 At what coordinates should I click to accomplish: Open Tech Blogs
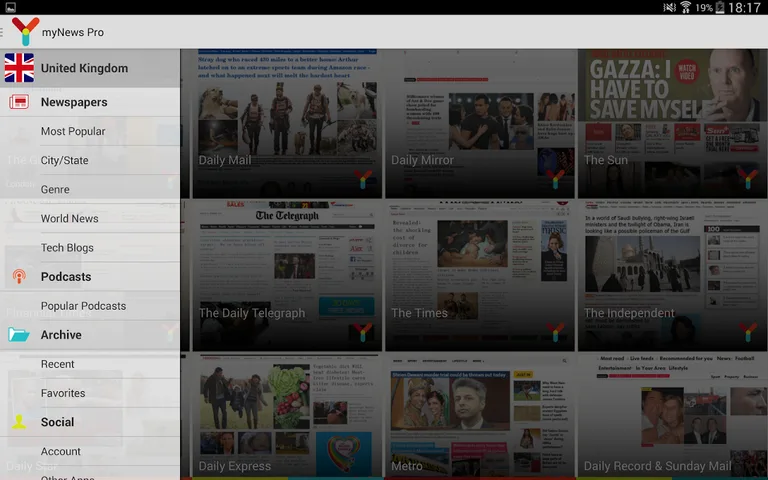tap(90, 247)
